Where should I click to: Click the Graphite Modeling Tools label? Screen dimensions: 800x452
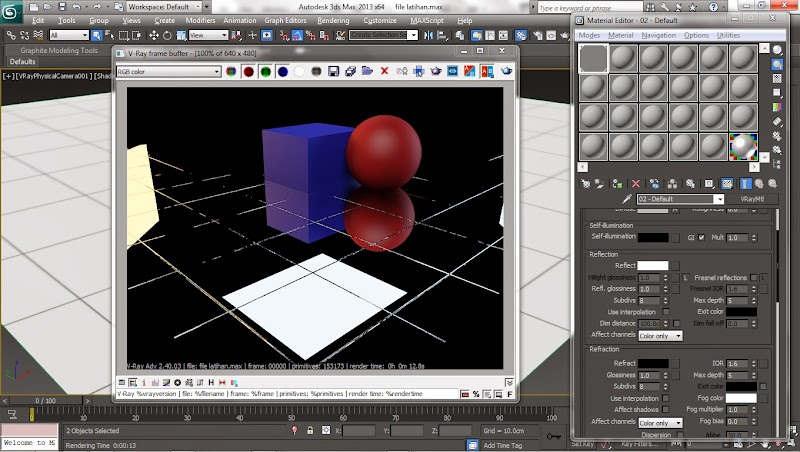(x=59, y=51)
